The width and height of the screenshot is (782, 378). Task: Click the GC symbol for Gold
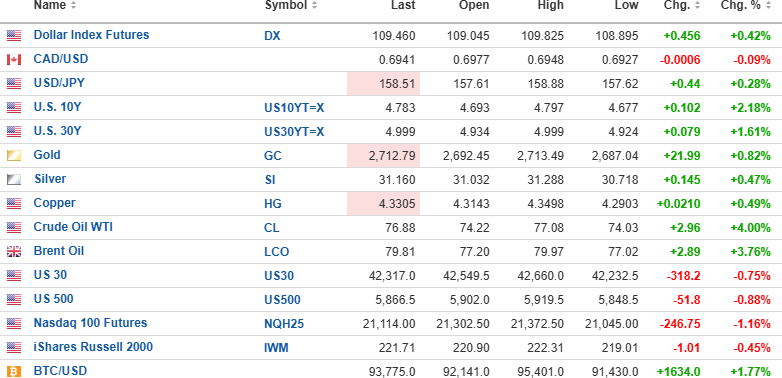coord(273,156)
